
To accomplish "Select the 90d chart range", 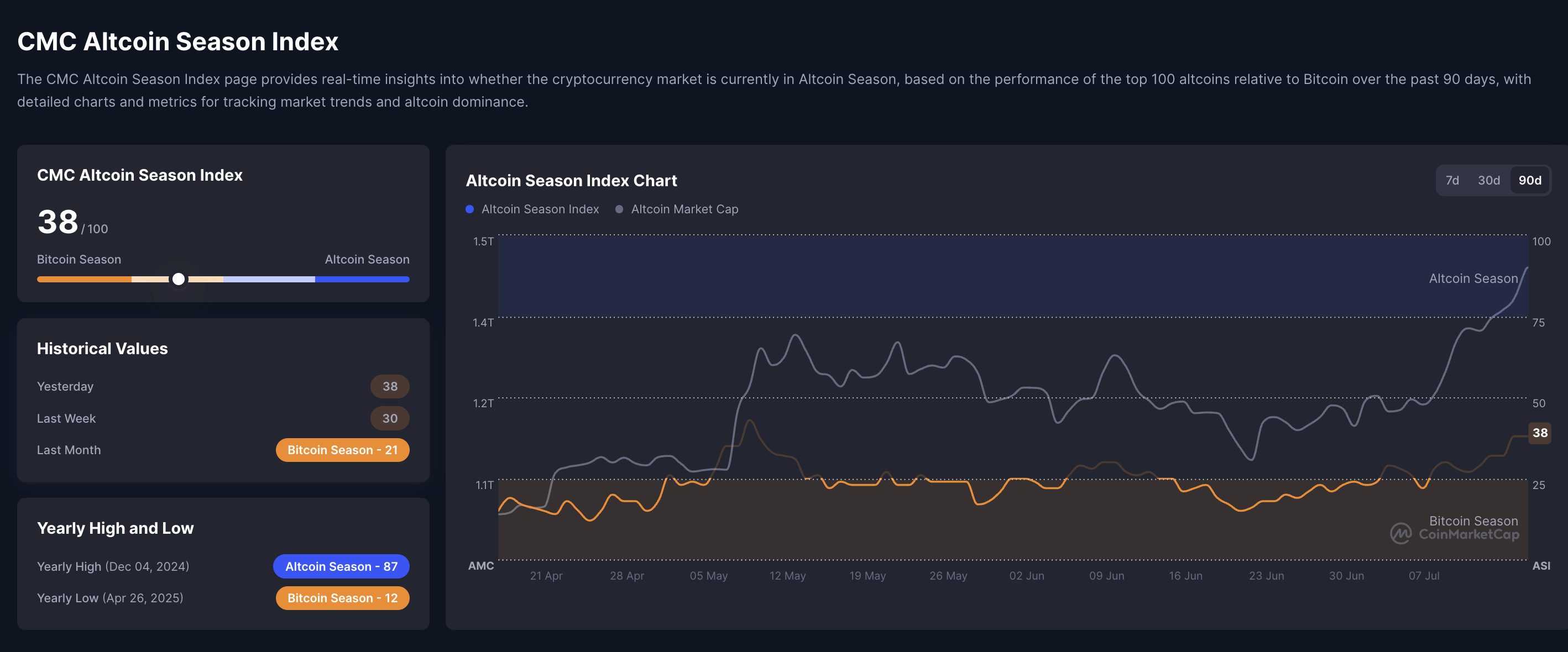I will point(1529,180).
